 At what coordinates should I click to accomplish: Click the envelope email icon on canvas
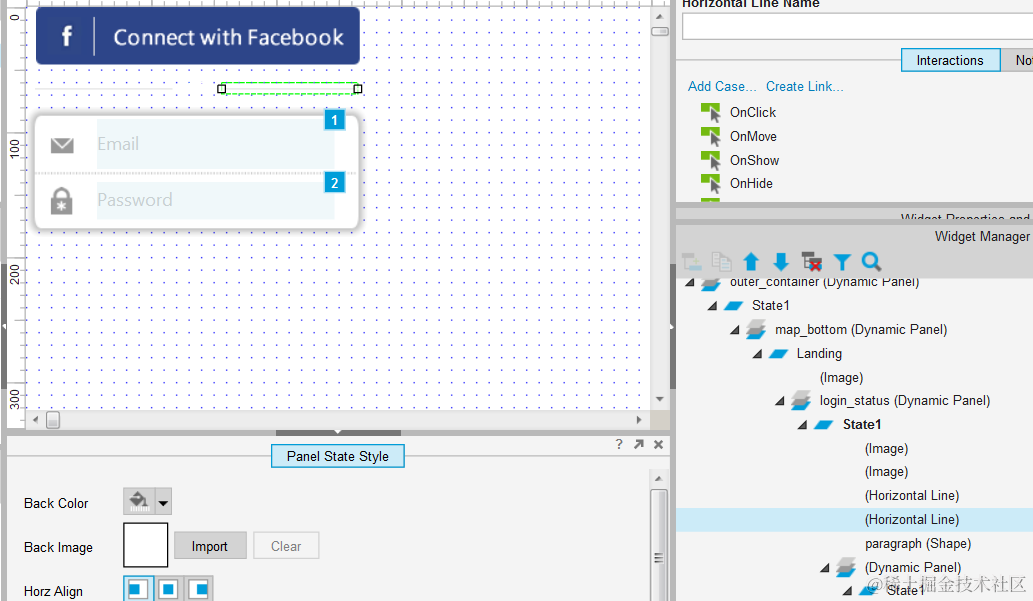(x=63, y=145)
